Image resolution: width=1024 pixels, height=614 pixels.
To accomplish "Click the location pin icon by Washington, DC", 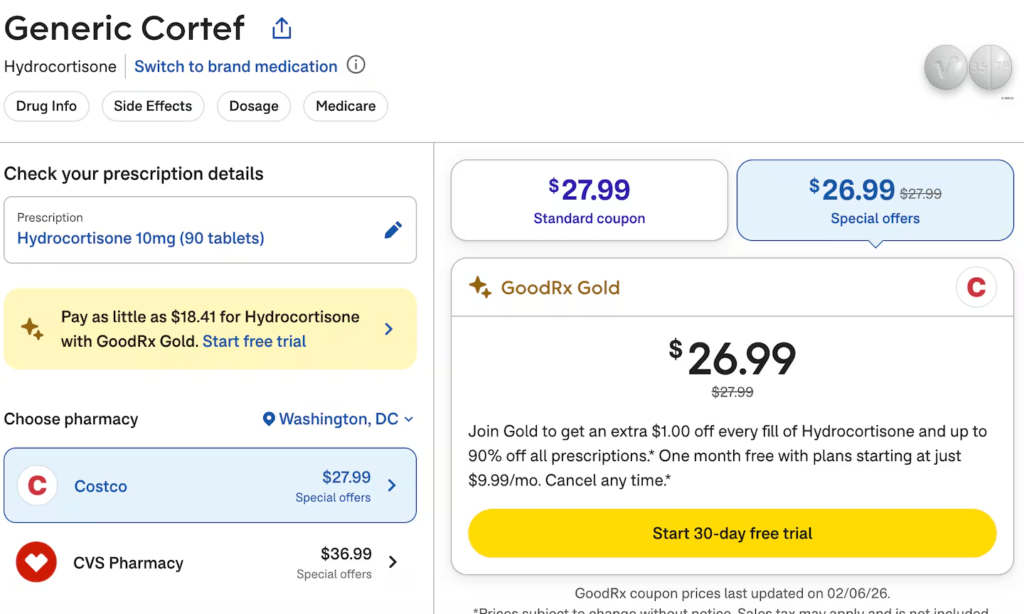I will 268,420.
